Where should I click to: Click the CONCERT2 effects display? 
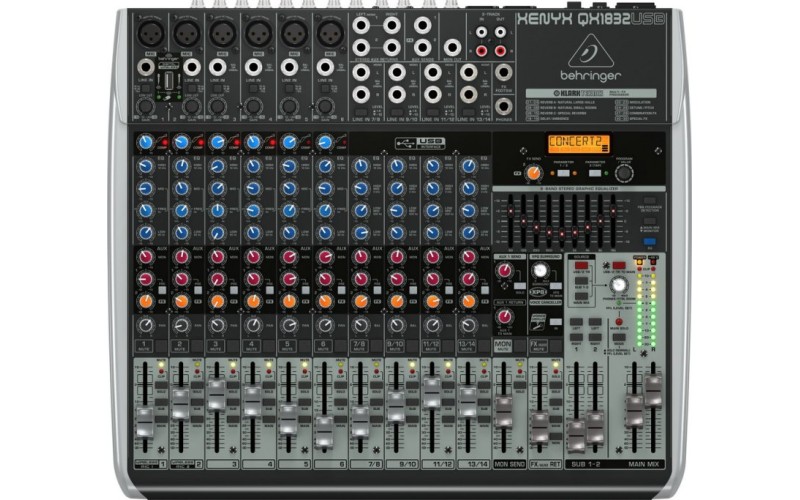tap(578, 143)
